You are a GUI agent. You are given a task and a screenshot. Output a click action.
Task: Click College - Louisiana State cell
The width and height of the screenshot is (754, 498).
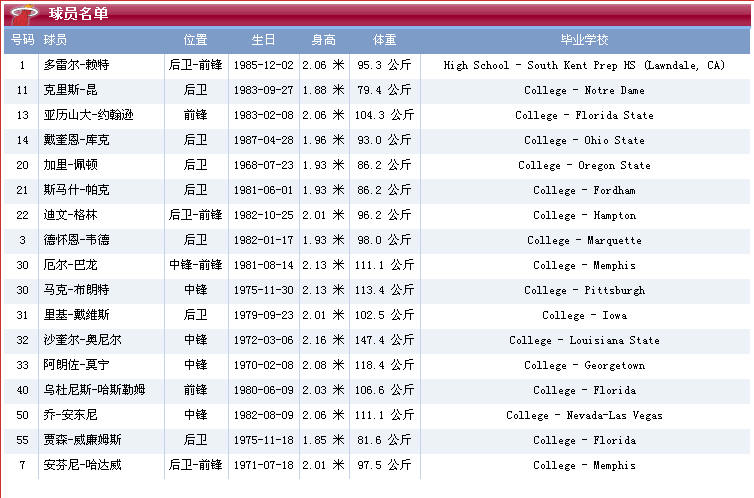tap(584, 340)
